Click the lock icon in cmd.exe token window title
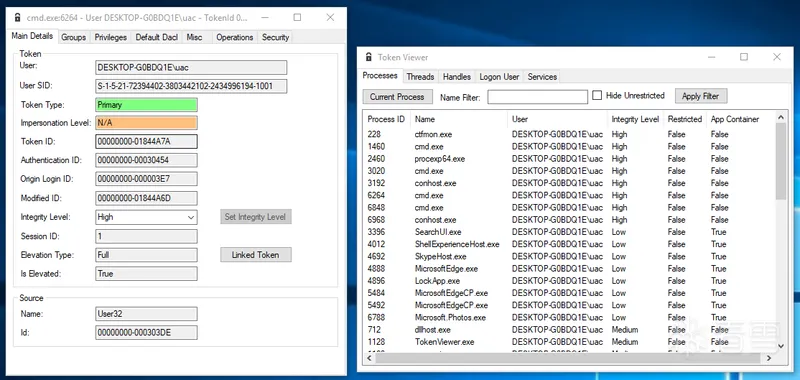The width and height of the screenshot is (800, 380). click(x=18, y=17)
